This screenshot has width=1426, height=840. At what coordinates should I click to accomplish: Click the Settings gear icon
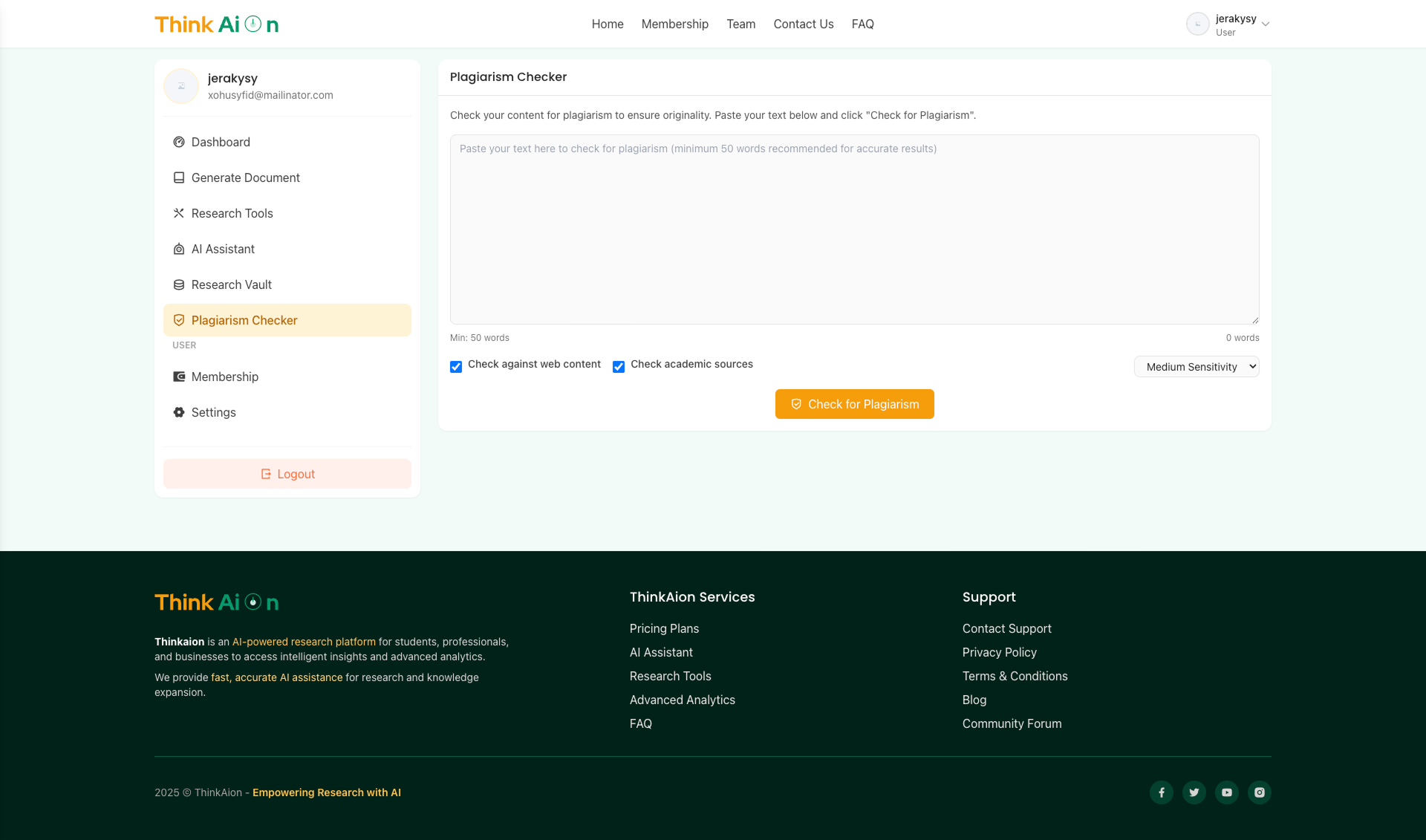tap(178, 412)
